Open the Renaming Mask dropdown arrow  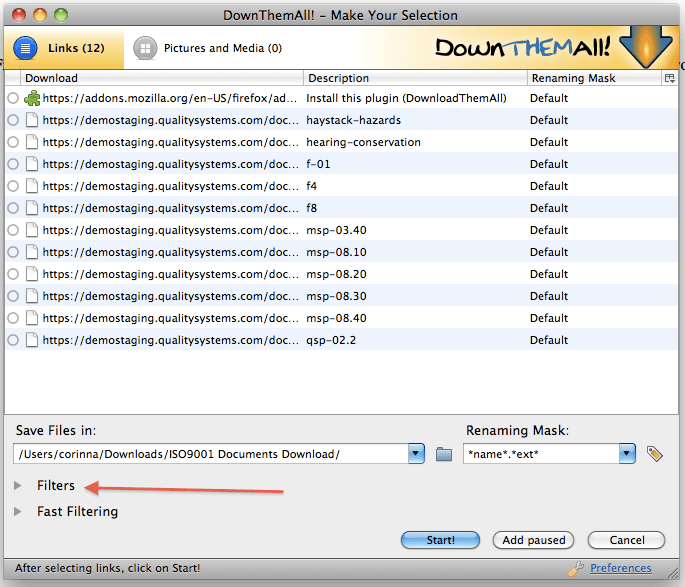627,454
